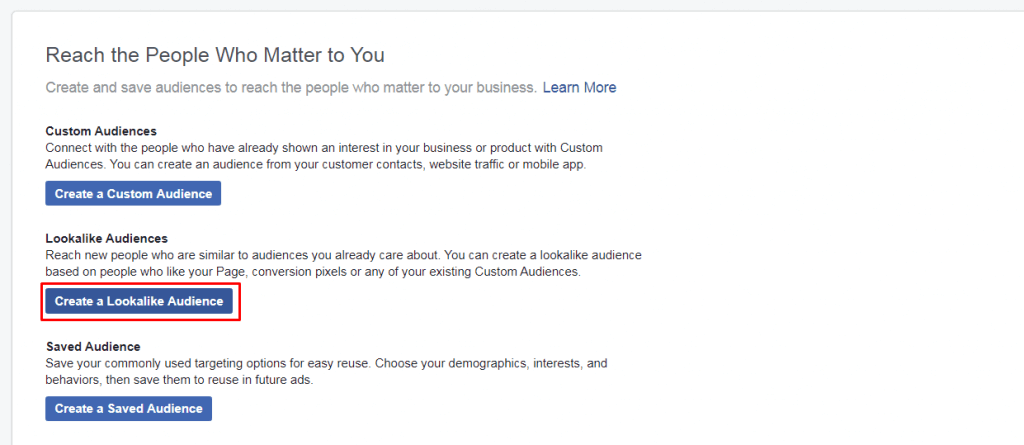The image size is (1024, 445).
Task: Select the Custom Audiences section heading
Action: click(101, 131)
